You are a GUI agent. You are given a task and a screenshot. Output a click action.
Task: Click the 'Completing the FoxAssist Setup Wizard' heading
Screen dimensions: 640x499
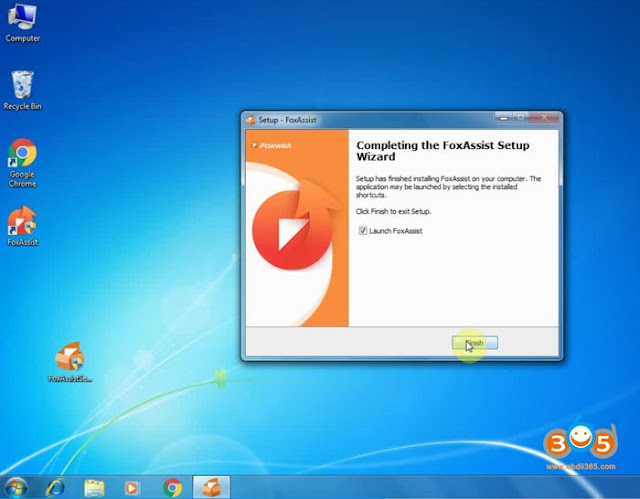(x=443, y=151)
